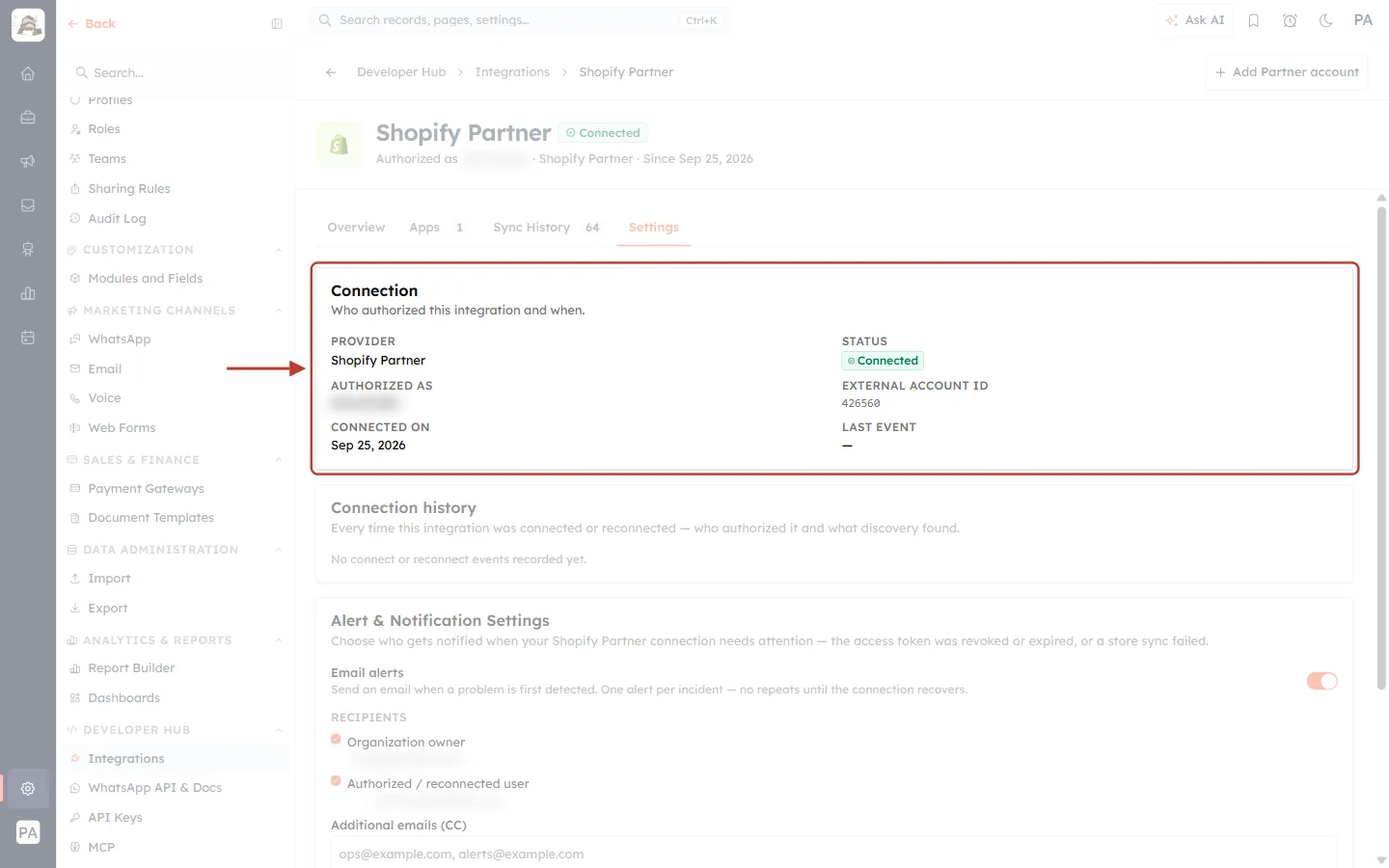Image resolution: width=1389 pixels, height=868 pixels.
Task: Click the briefcase icon in left rail
Action: [x=28, y=118]
